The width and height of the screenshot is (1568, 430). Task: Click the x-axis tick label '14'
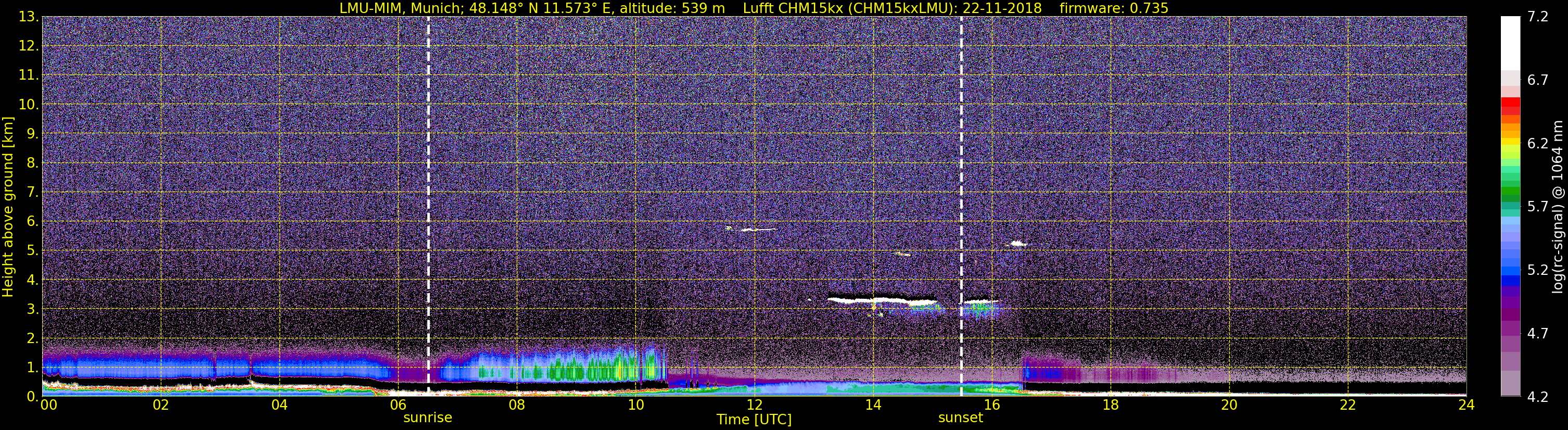coord(873,404)
